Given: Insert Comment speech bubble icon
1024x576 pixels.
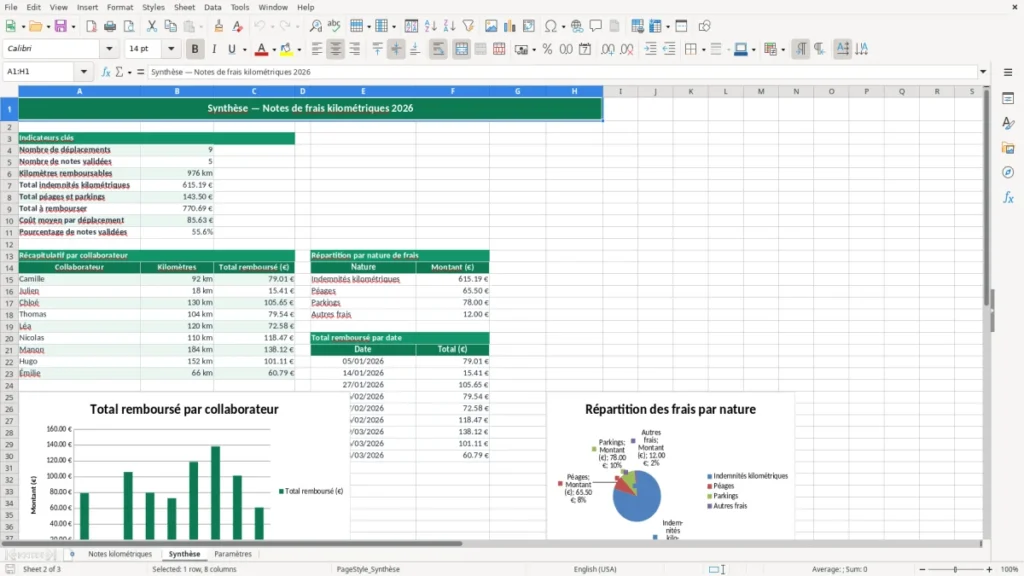Looking at the screenshot, I should point(596,26).
